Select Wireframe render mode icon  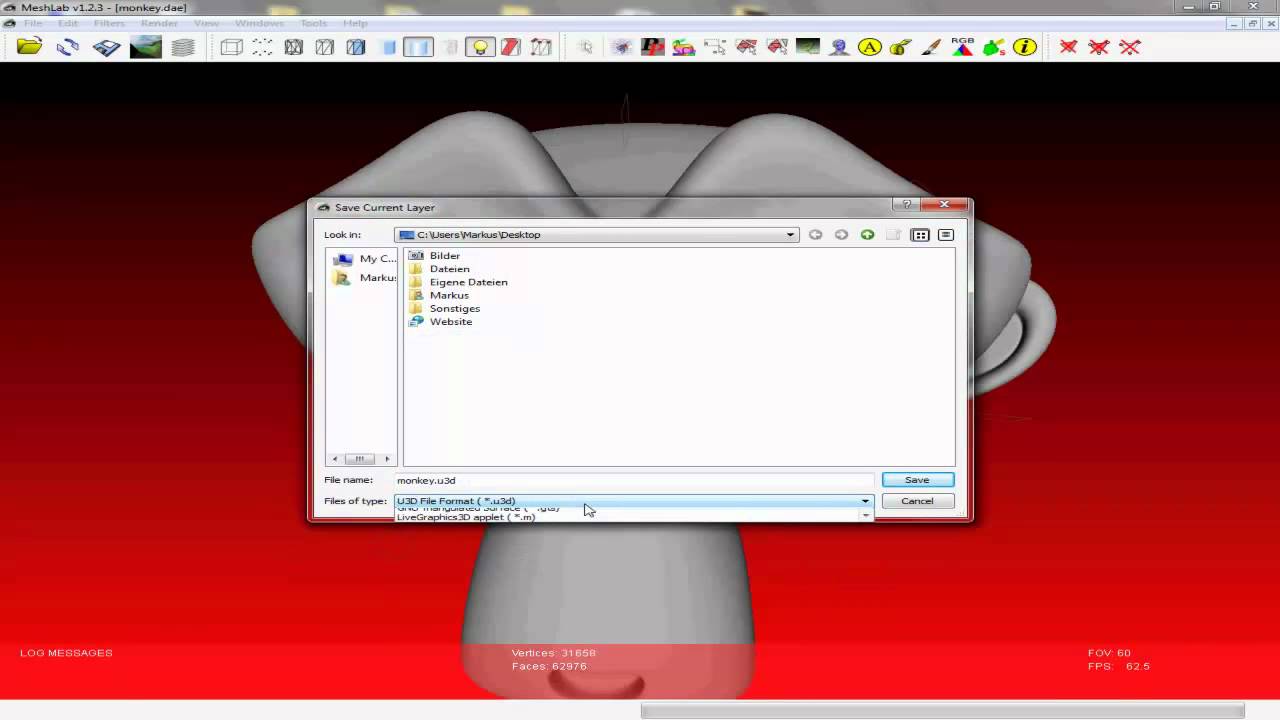coord(293,47)
